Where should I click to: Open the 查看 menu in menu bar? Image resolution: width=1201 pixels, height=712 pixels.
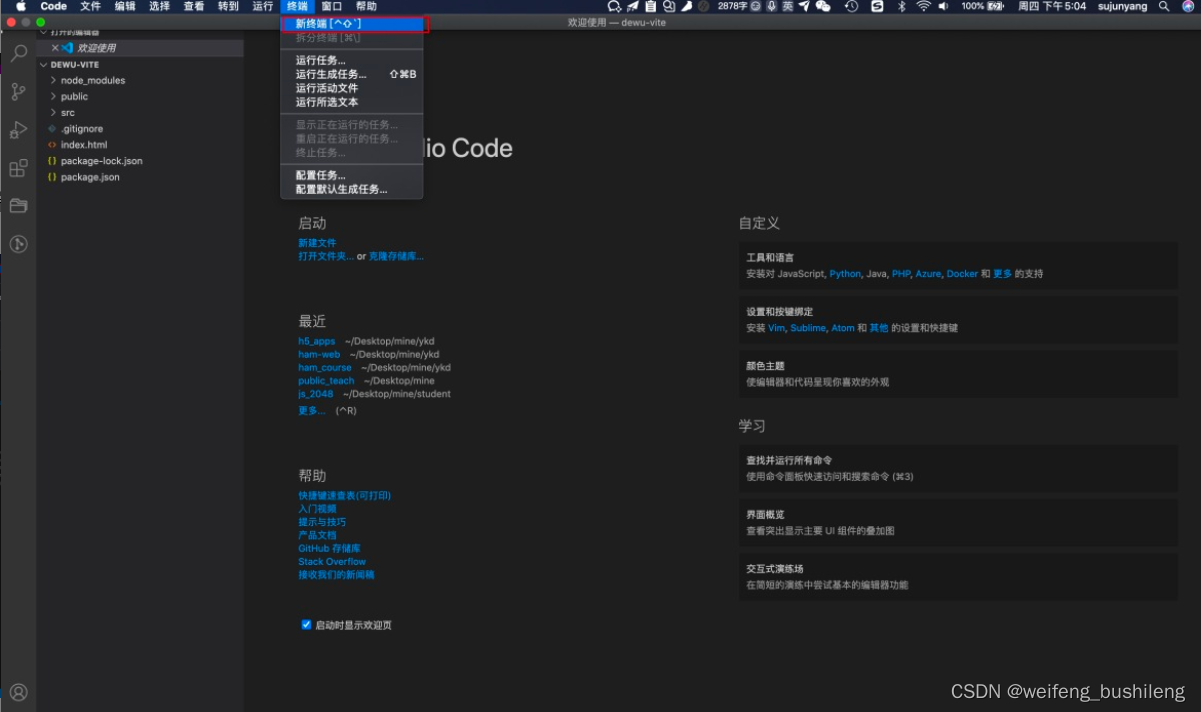click(x=194, y=6)
